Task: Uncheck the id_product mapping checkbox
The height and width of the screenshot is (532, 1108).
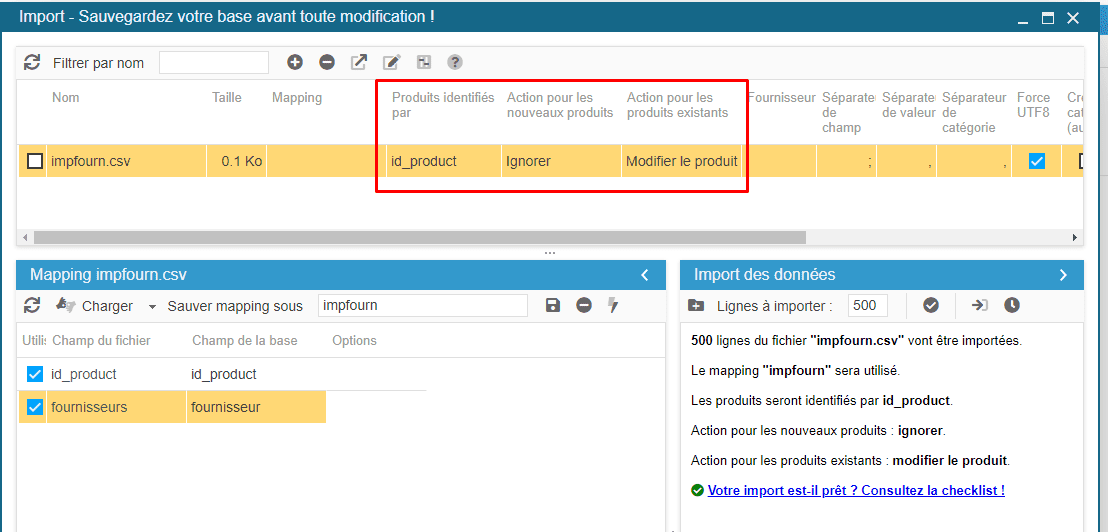Action: [35, 374]
